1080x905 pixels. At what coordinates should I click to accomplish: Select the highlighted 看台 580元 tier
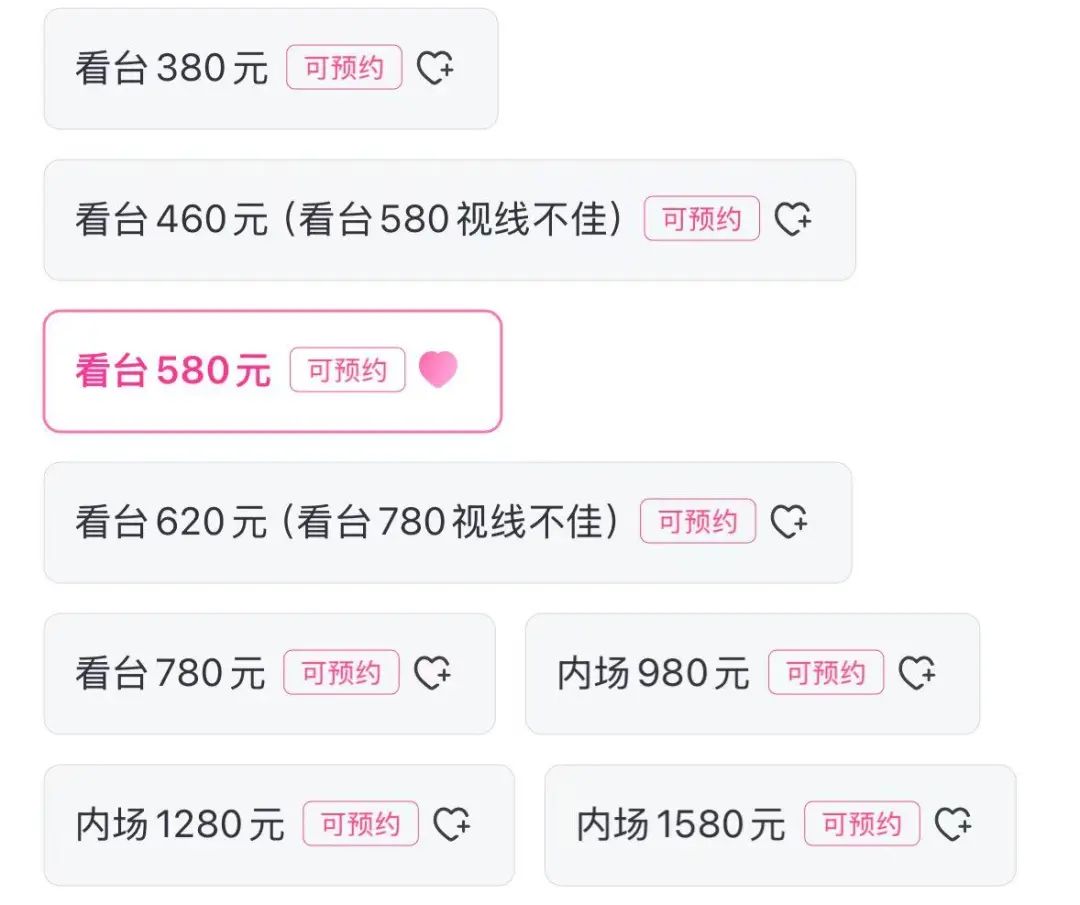click(x=273, y=371)
